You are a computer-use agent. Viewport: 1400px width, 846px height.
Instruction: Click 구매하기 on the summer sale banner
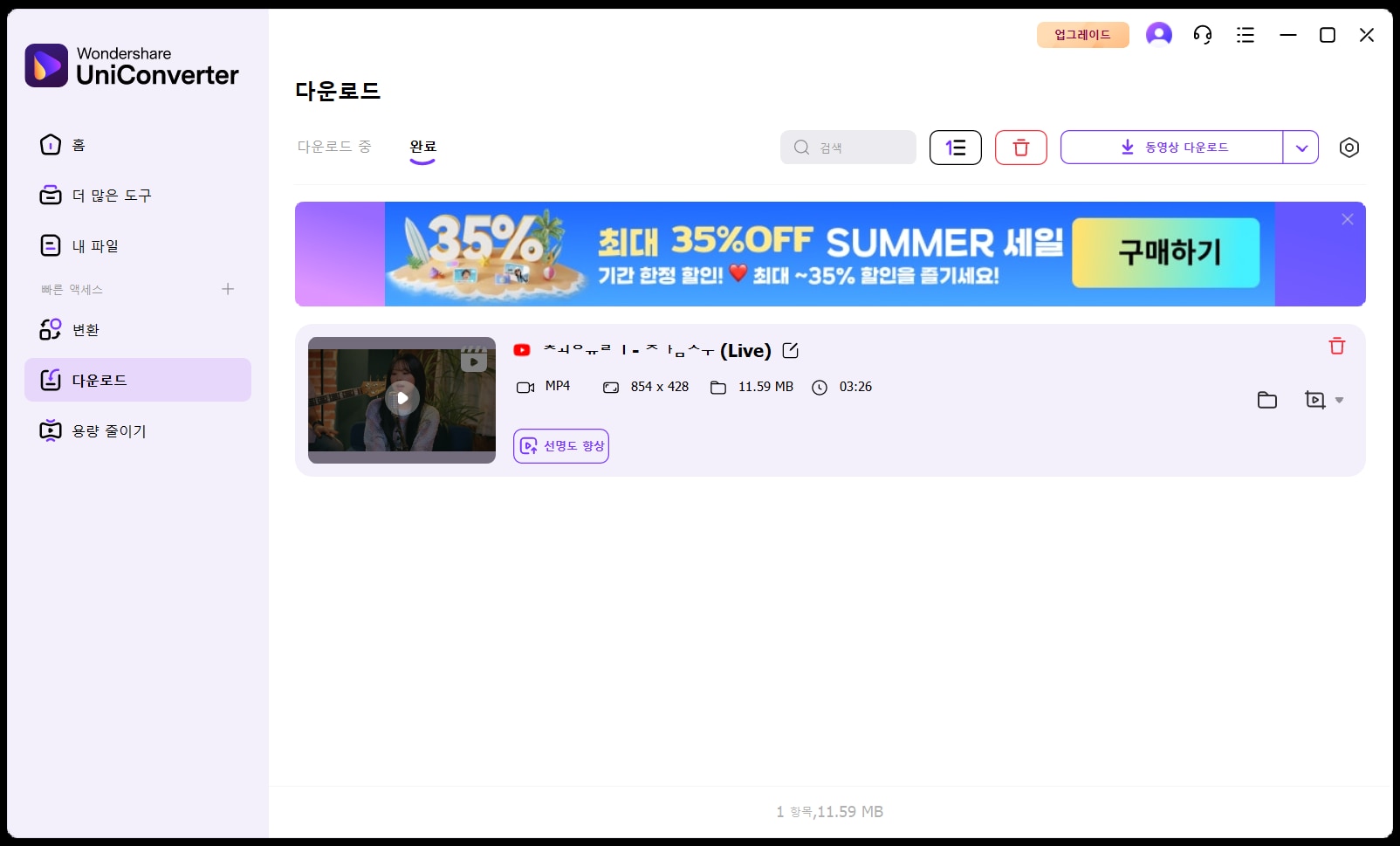pos(1166,253)
